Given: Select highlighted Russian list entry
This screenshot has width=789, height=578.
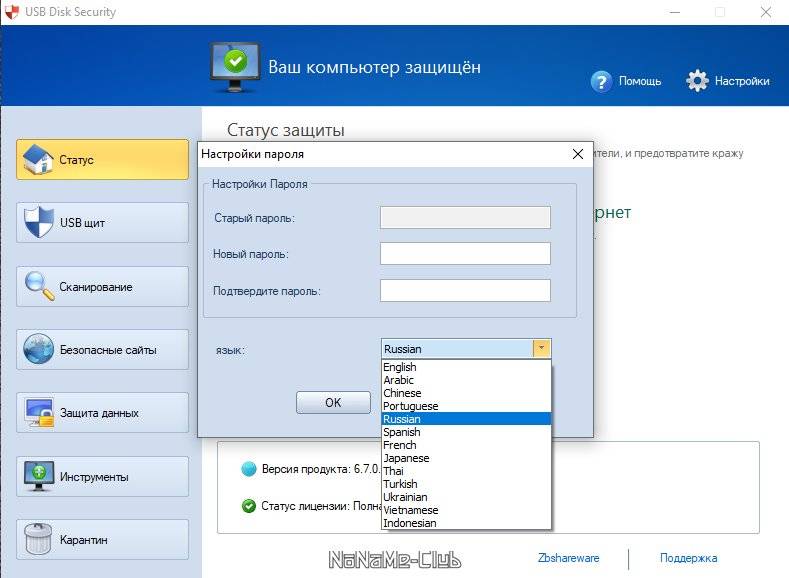Looking at the screenshot, I should (466, 419).
